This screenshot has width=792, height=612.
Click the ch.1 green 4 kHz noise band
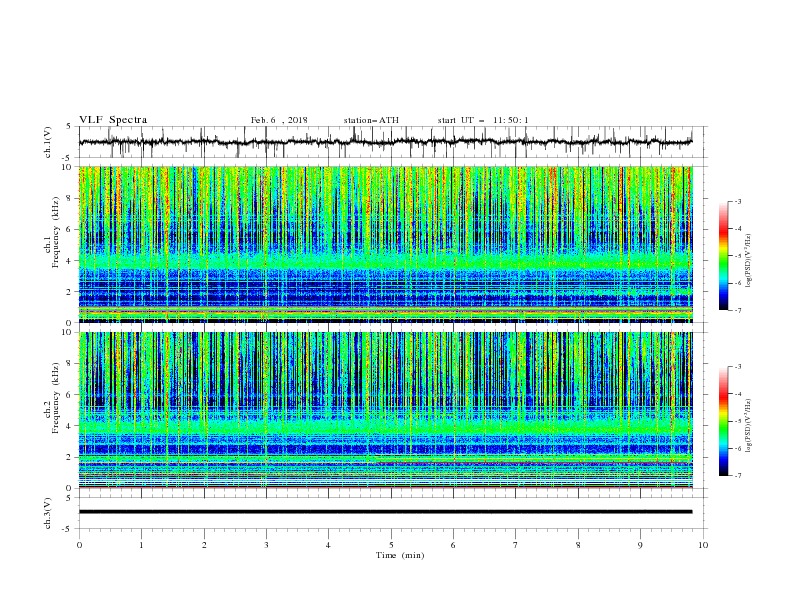point(385,261)
